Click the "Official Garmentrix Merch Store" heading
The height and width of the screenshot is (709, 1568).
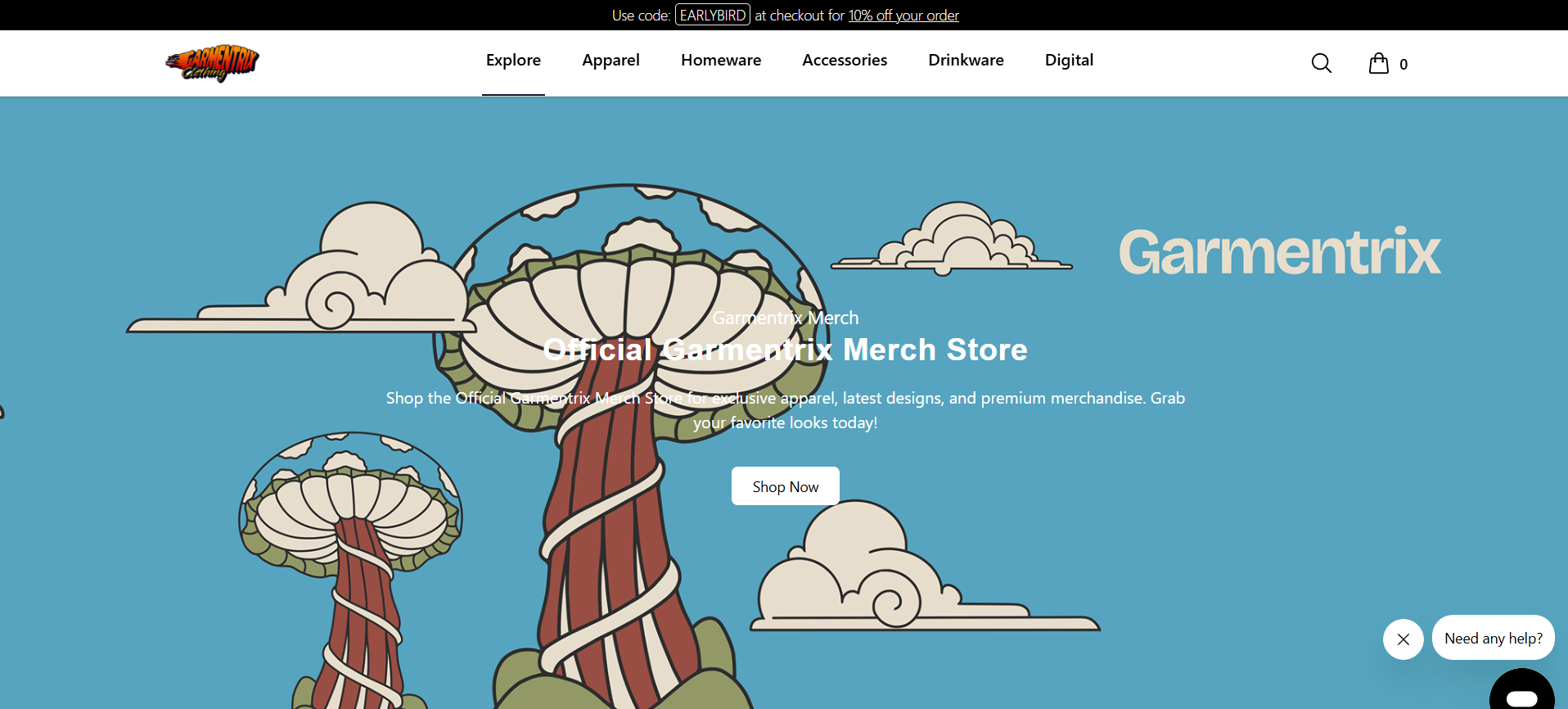[785, 350]
